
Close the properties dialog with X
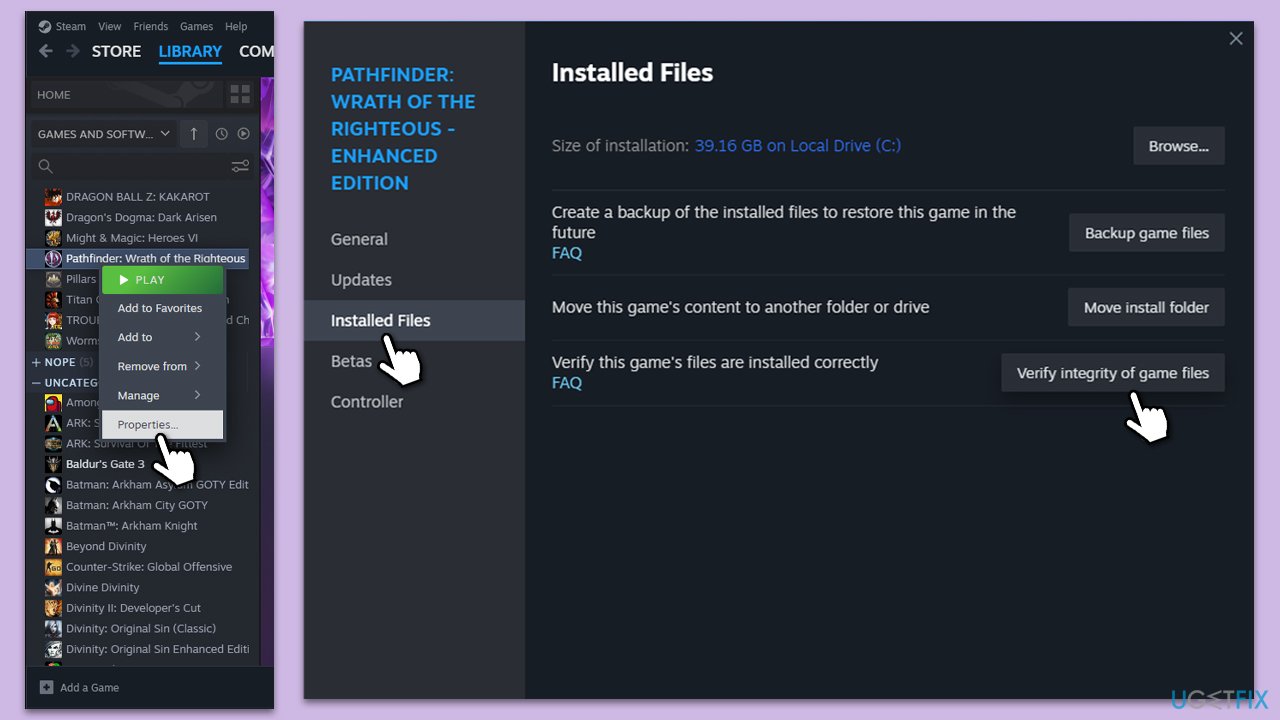point(1236,39)
